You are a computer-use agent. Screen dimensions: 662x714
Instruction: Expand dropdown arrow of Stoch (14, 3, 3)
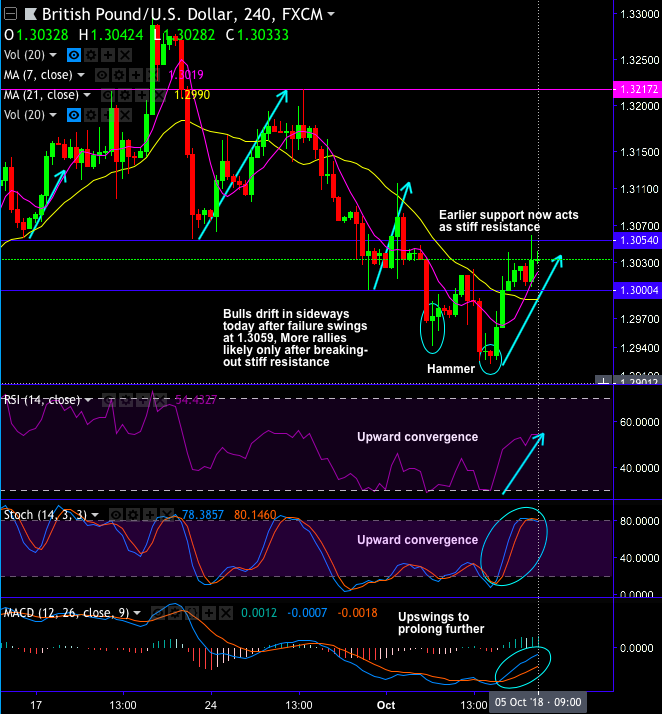point(95,515)
